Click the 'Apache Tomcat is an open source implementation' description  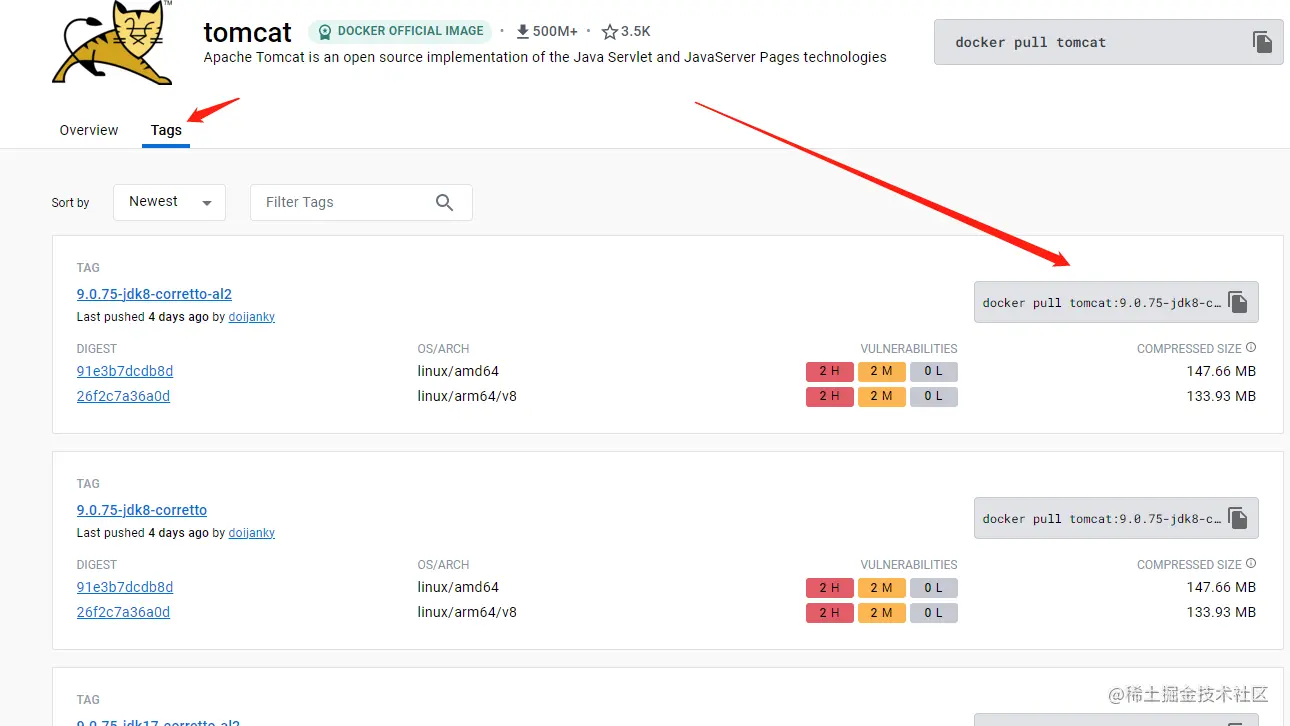(545, 57)
